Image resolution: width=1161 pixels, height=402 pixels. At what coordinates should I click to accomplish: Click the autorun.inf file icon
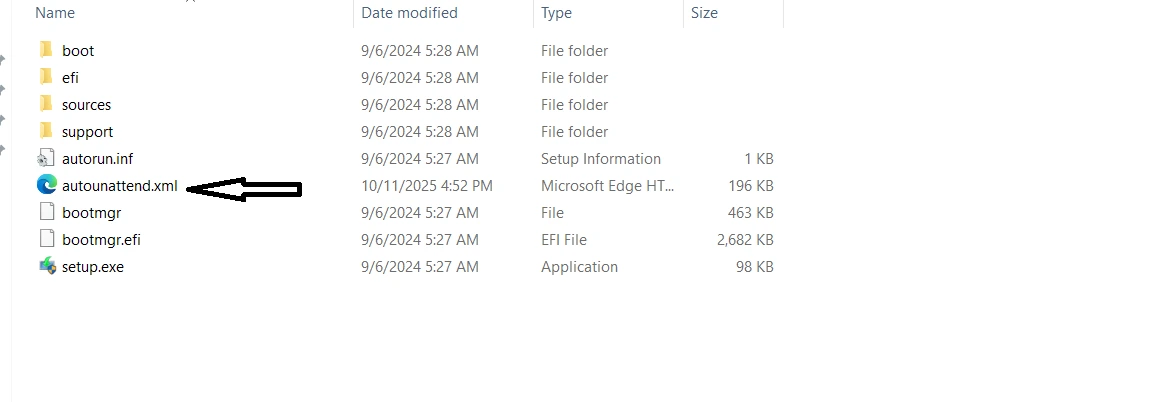click(x=46, y=158)
